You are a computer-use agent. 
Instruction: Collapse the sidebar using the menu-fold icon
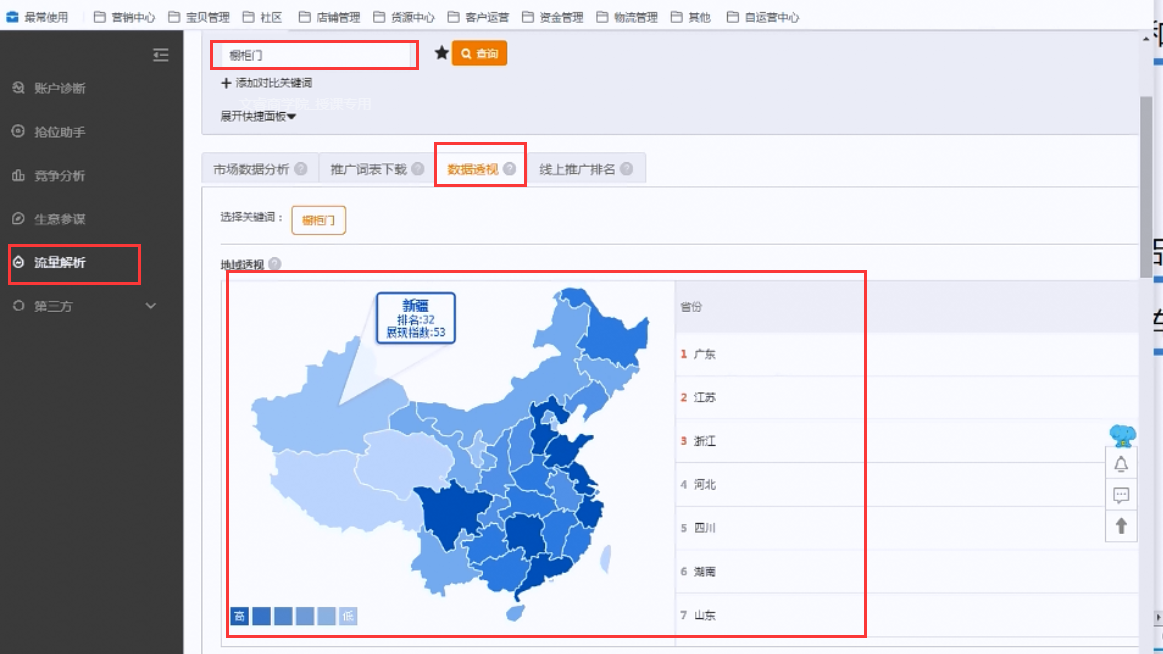coord(160,55)
